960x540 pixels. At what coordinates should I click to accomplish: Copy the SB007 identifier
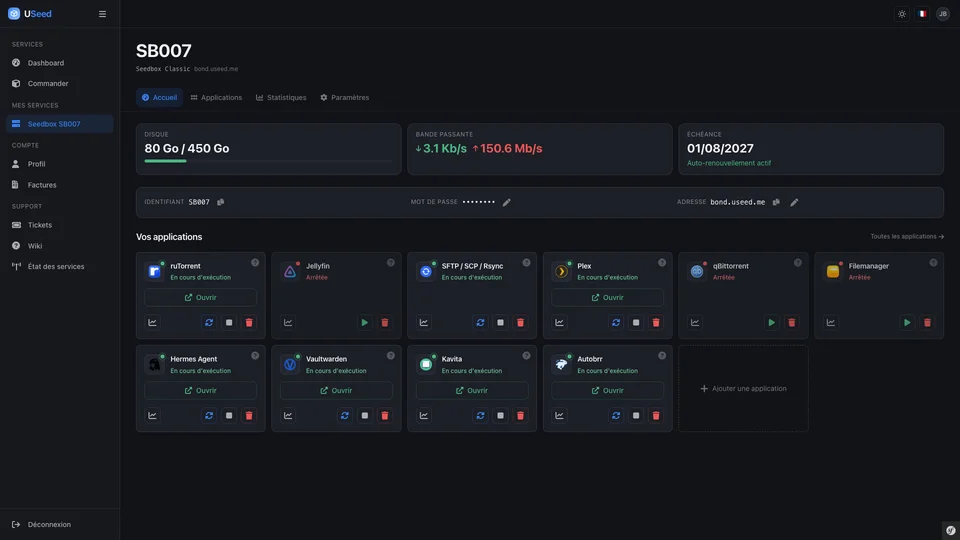[x=220, y=202]
